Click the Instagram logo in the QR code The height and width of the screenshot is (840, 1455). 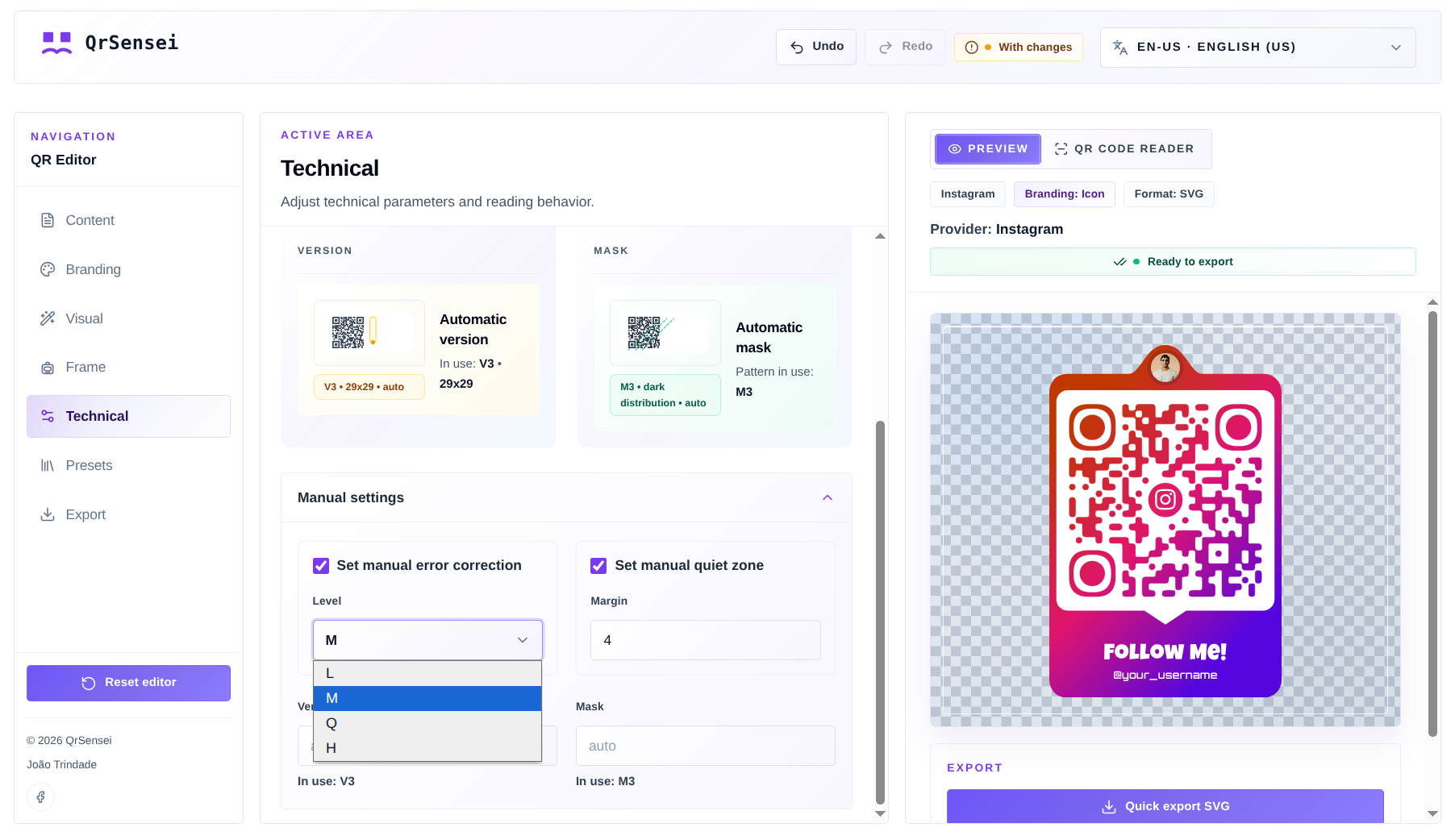point(1165,500)
